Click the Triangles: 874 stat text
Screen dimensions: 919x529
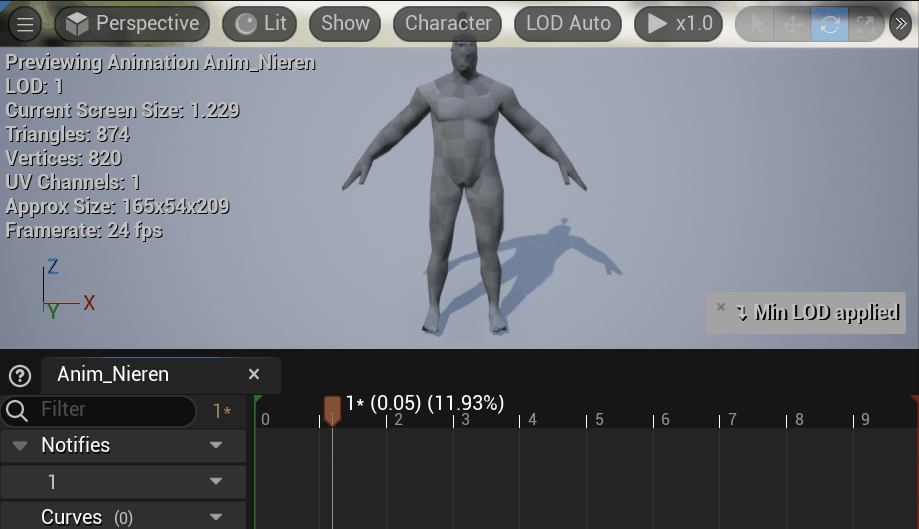tap(68, 135)
